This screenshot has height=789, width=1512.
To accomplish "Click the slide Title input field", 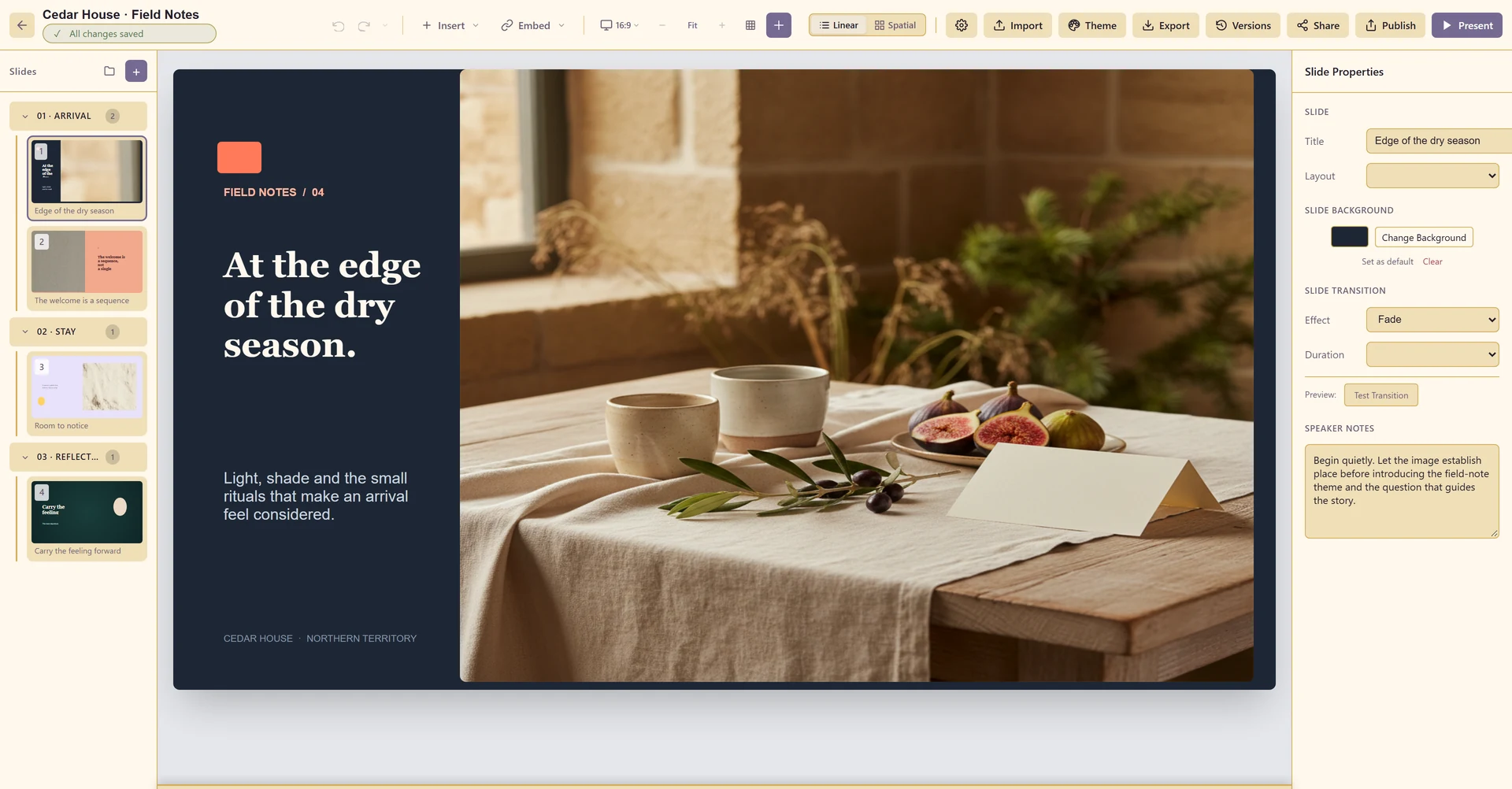I will 1439,141.
